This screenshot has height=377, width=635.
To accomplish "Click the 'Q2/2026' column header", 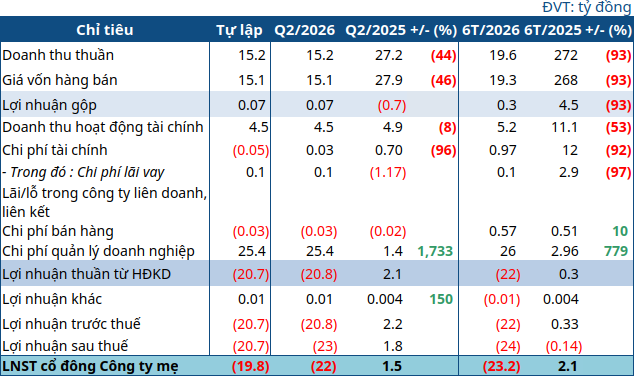I will [x=305, y=30].
